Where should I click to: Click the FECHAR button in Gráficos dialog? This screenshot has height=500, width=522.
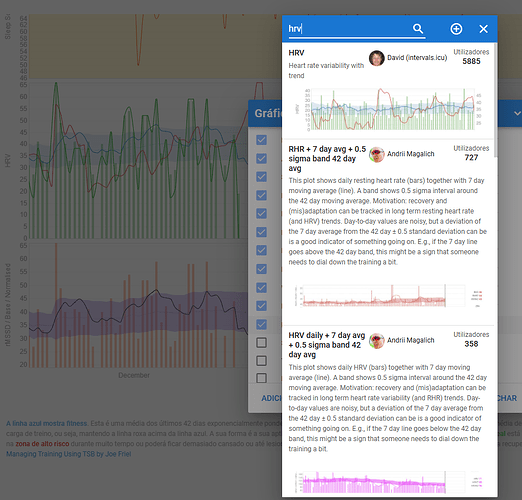pos(507,398)
